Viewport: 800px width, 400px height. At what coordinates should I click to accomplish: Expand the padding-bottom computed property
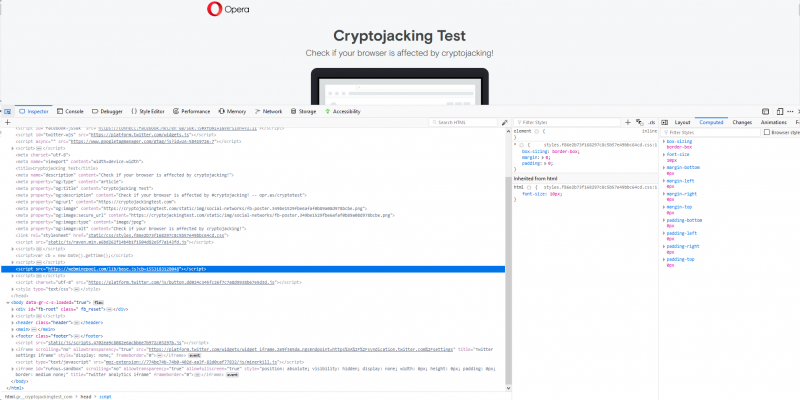tap(664, 220)
